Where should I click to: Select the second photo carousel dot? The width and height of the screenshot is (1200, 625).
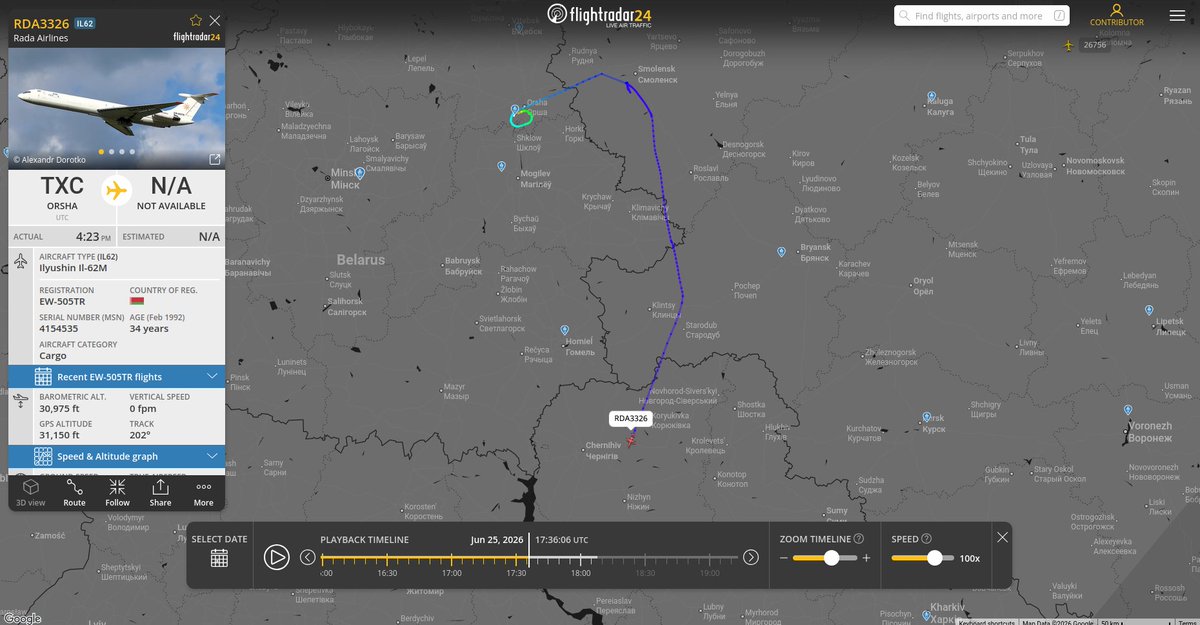[110, 152]
